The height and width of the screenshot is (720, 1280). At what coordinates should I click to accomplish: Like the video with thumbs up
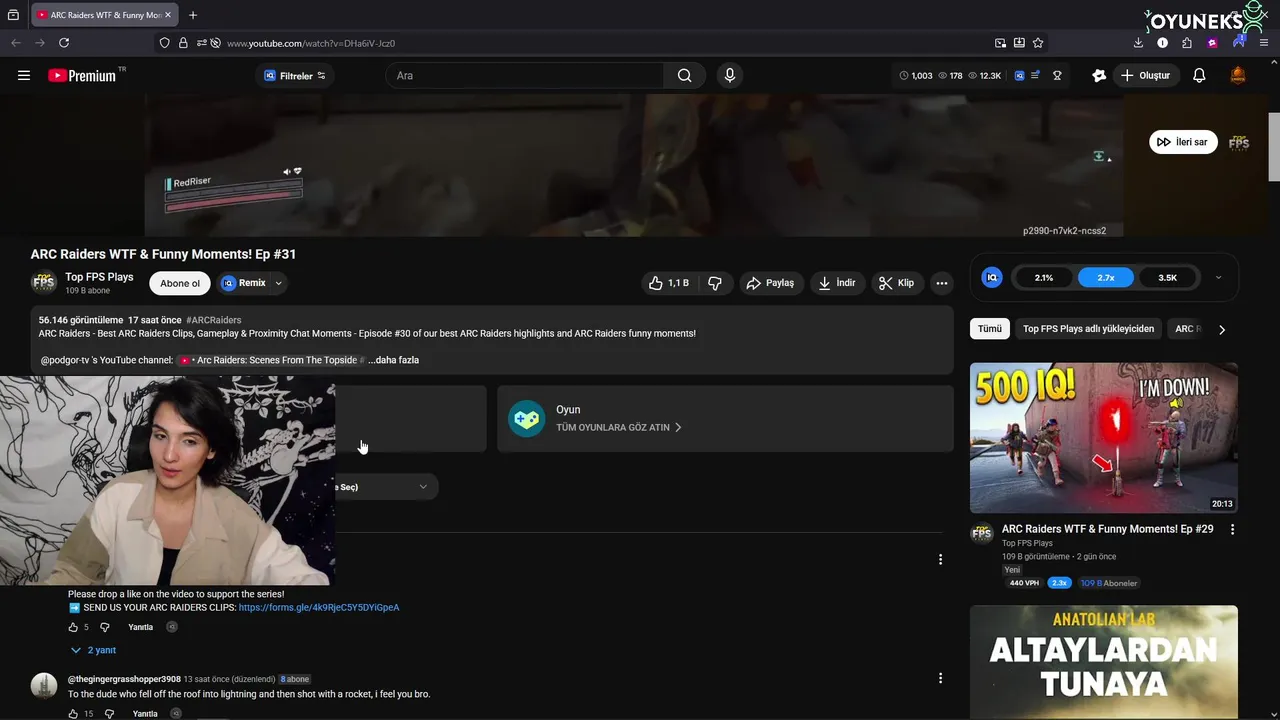coord(668,283)
